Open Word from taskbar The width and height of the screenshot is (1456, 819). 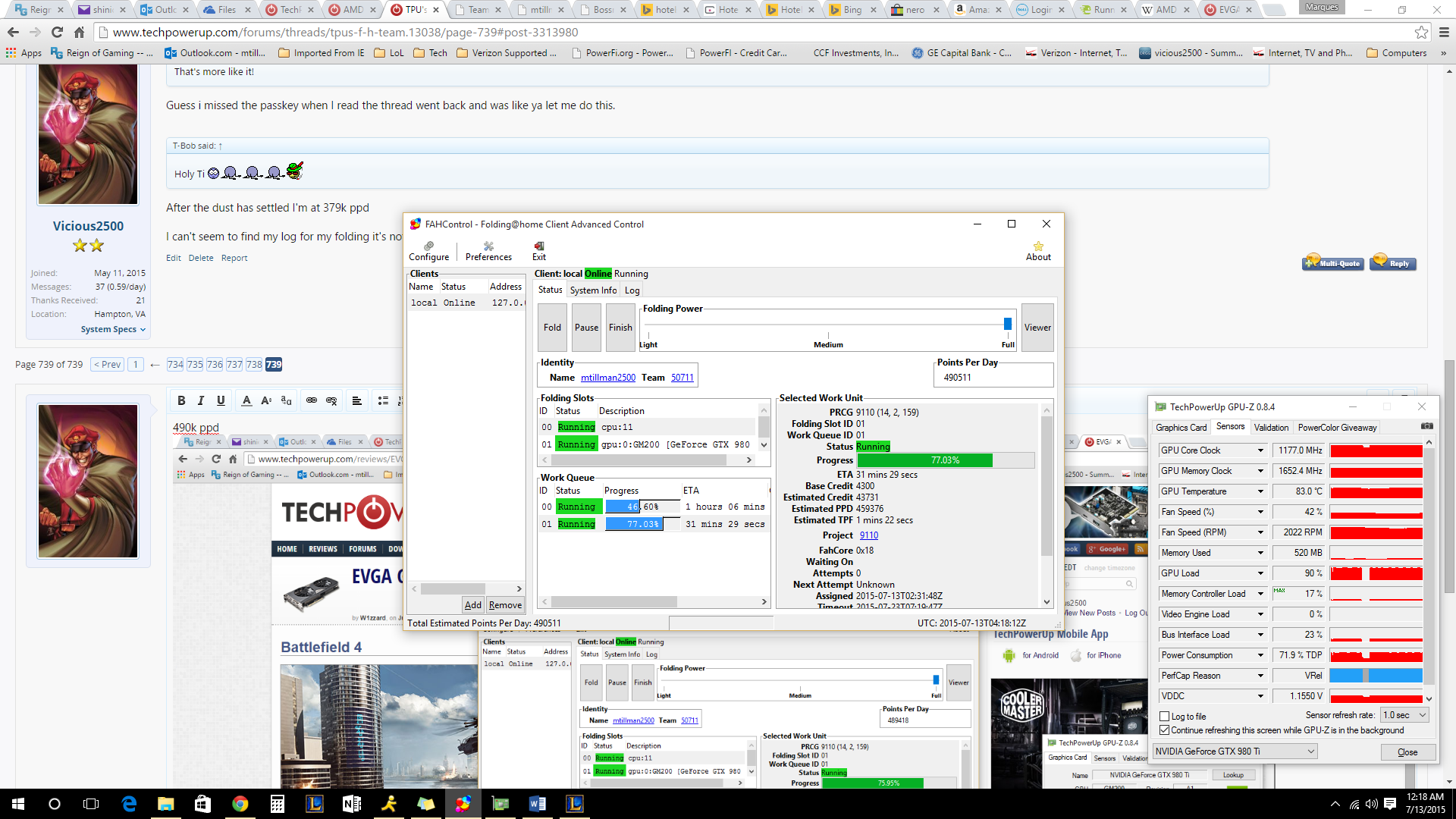537,804
